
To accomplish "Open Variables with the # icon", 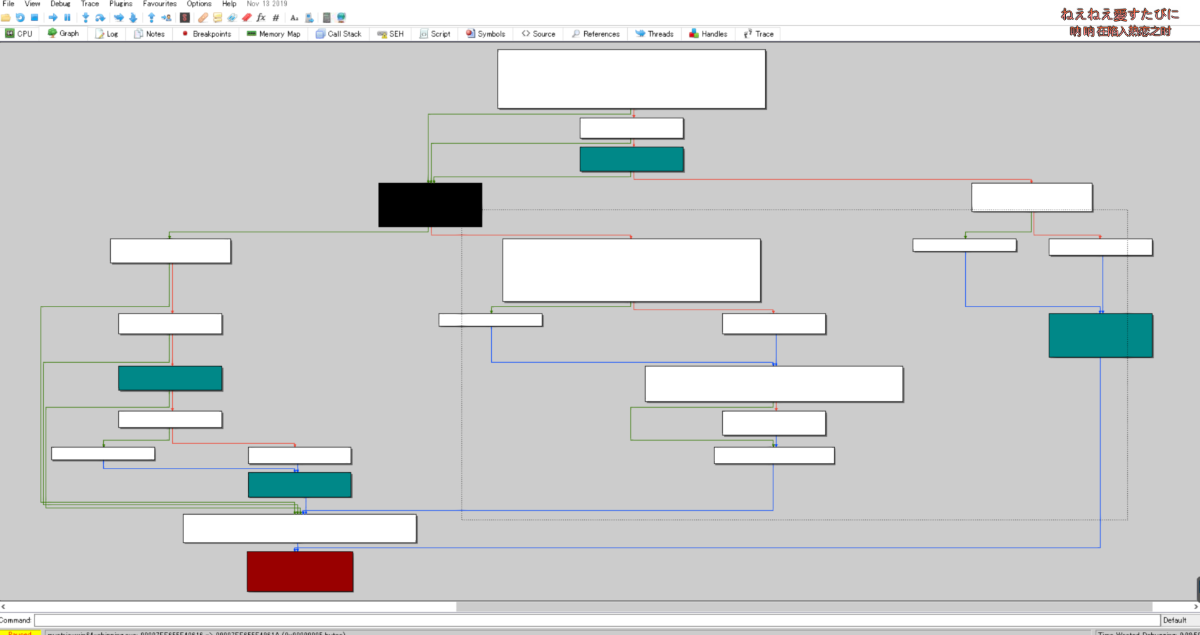I will 276,17.
